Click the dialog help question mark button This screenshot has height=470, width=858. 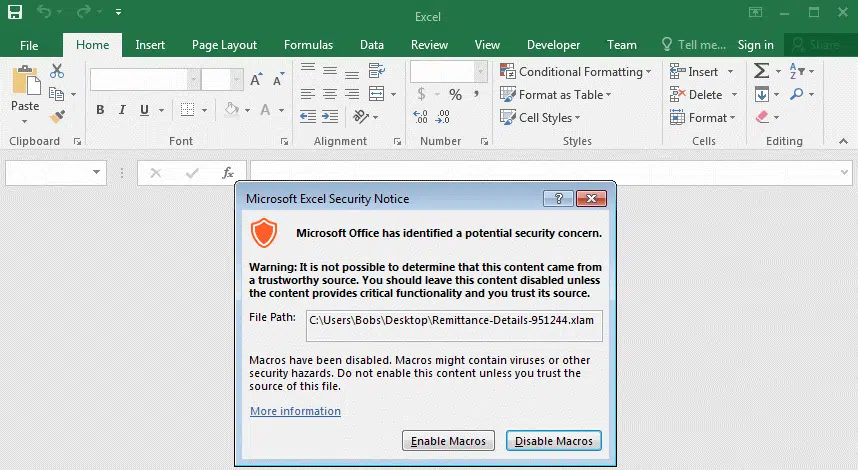tap(558, 198)
